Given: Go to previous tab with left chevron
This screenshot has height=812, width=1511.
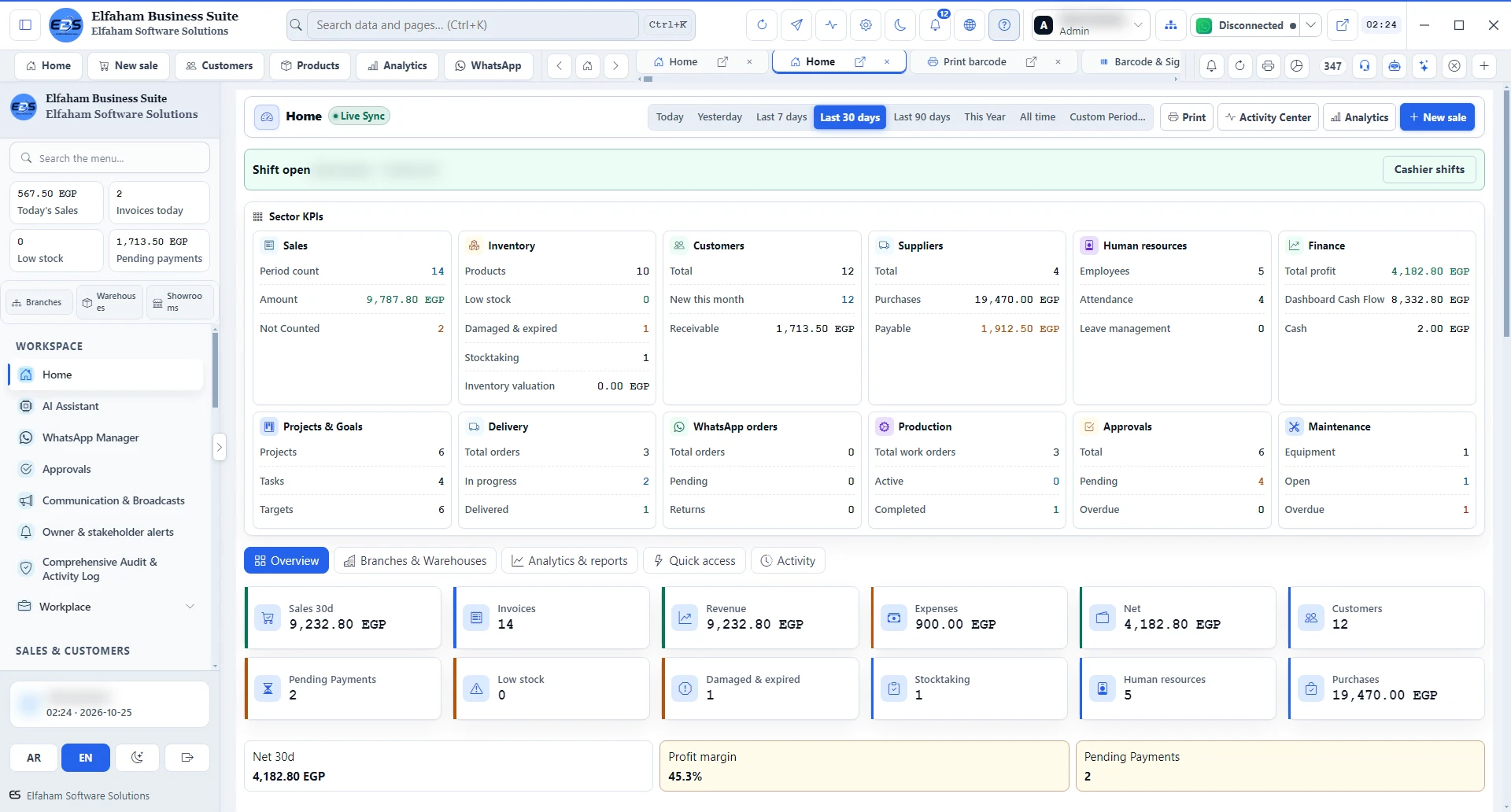Looking at the screenshot, I should point(559,66).
